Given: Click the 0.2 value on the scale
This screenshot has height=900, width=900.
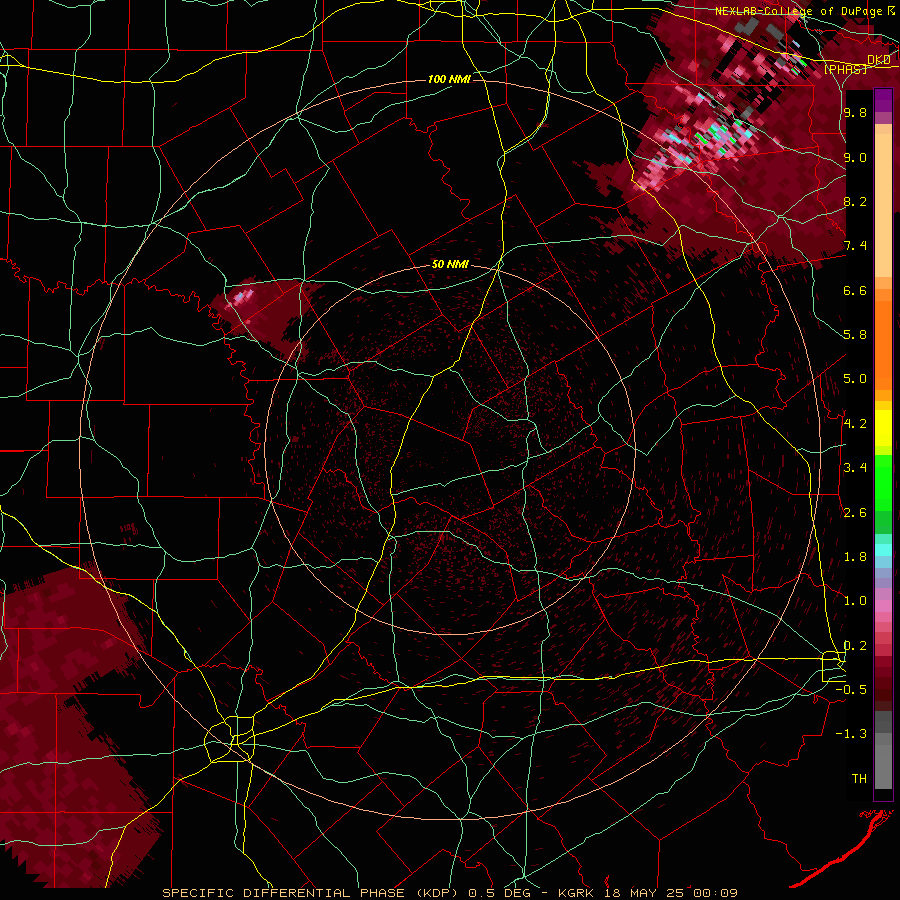Looking at the screenshot, I should point(855,646).
